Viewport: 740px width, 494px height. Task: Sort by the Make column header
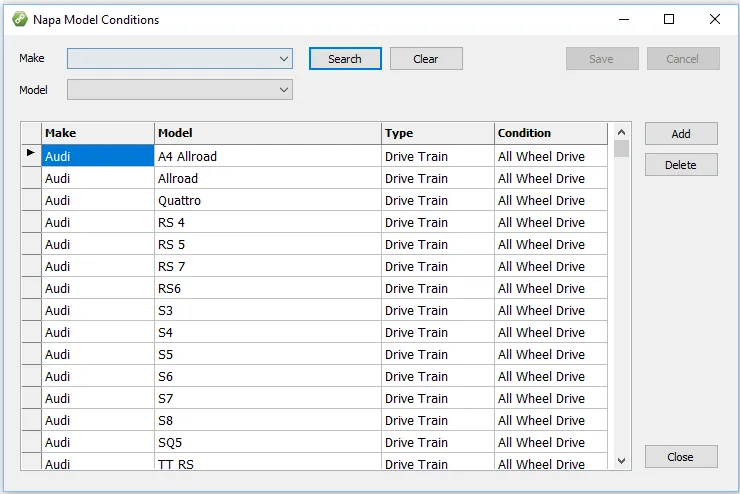pos(98,133)
